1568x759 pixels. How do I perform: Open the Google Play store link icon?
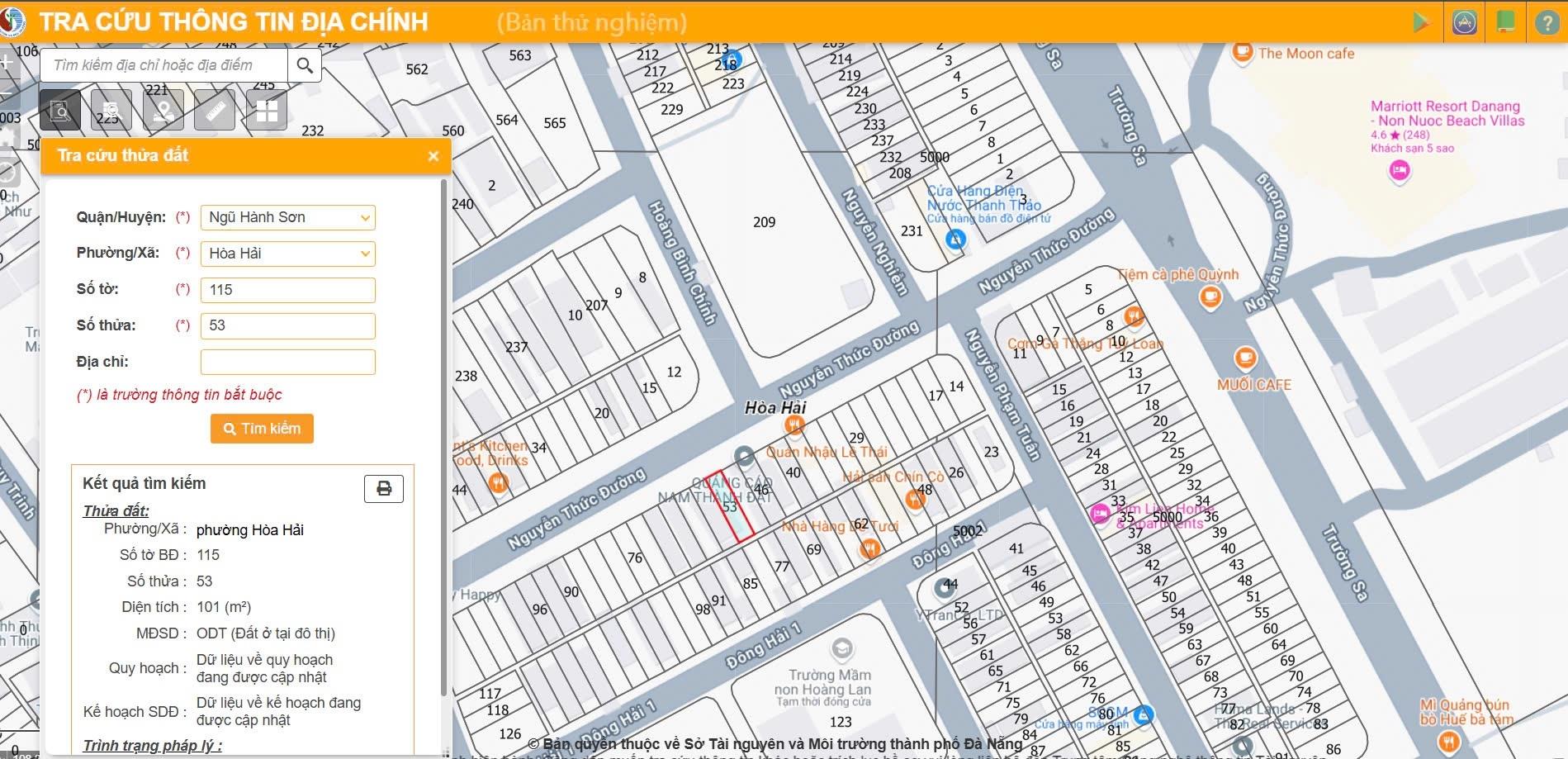click(1421, 22)
